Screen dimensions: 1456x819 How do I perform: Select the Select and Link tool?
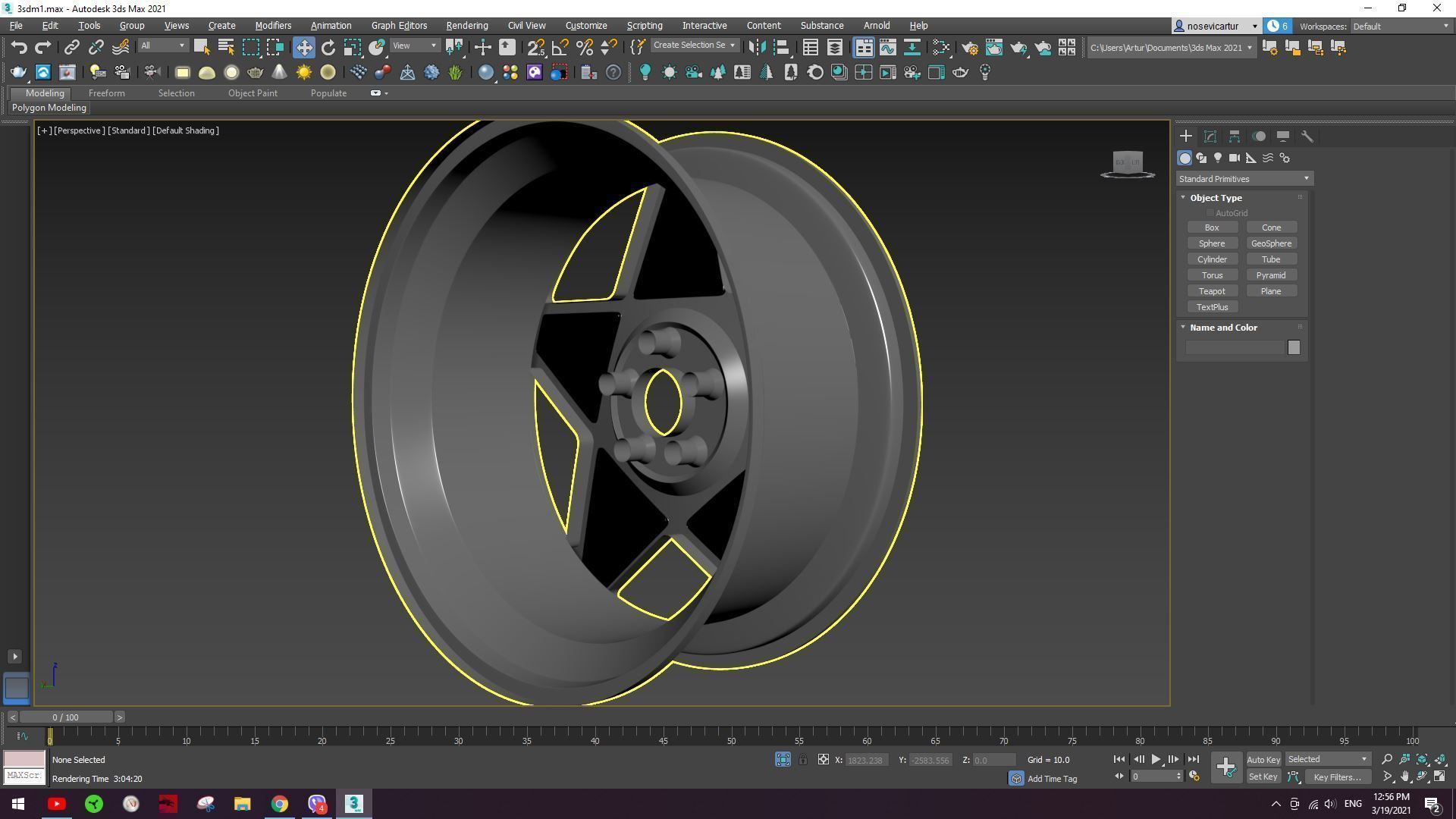71,47
